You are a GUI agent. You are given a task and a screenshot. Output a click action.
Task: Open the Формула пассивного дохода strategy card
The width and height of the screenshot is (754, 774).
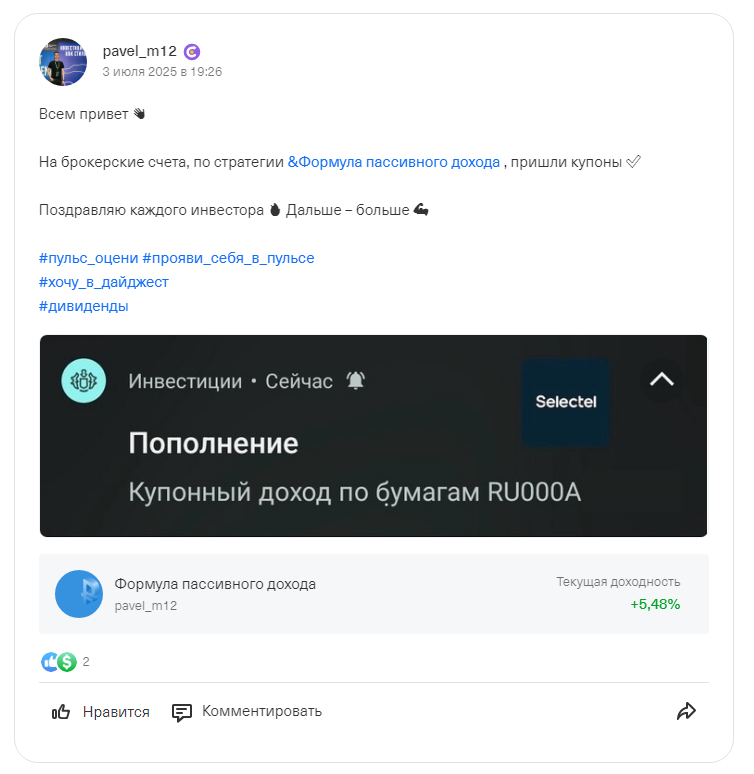[374, 594]
